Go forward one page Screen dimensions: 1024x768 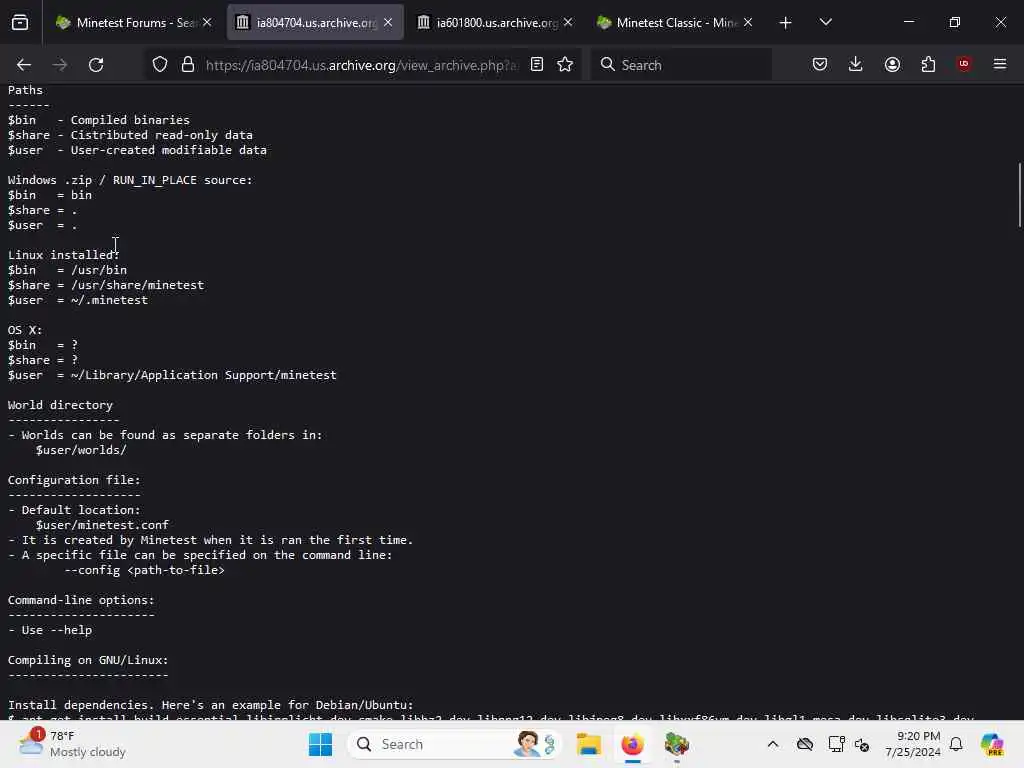coord(60,65)
